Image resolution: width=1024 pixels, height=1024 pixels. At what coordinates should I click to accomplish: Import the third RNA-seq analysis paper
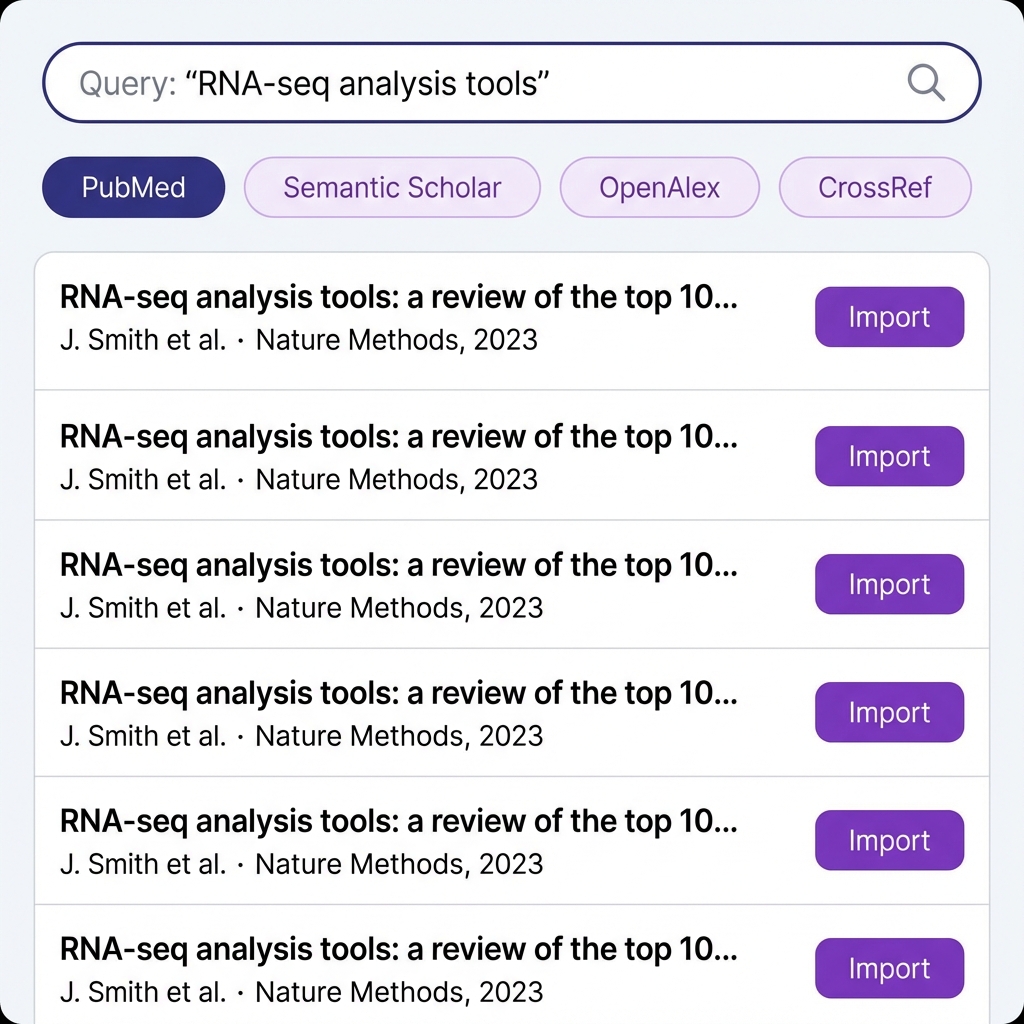pos(889,584)
